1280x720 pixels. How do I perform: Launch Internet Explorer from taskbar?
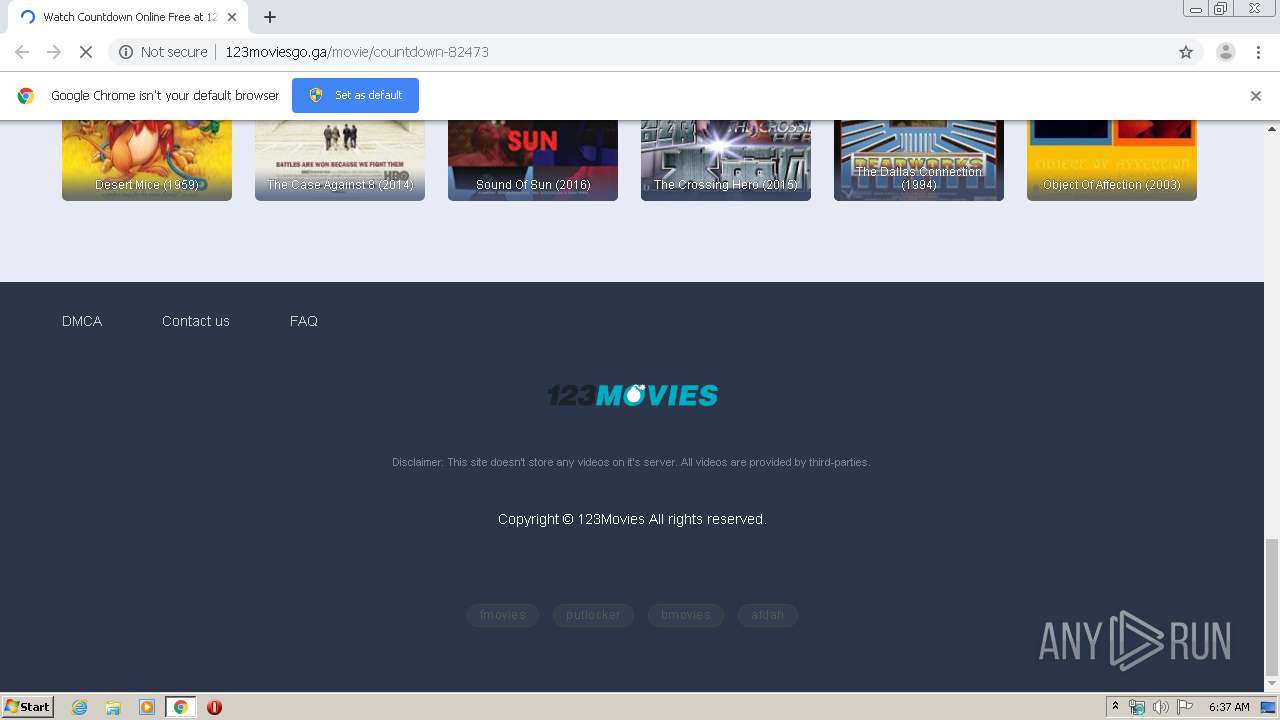coord(80,707)
